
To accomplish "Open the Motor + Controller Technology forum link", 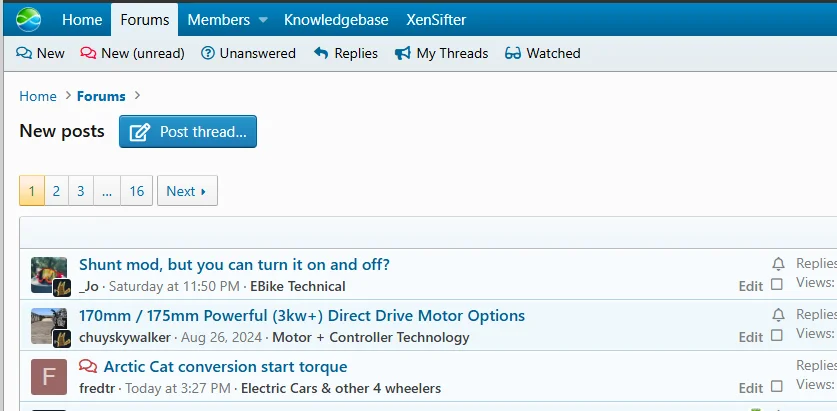I will point(370,338).
